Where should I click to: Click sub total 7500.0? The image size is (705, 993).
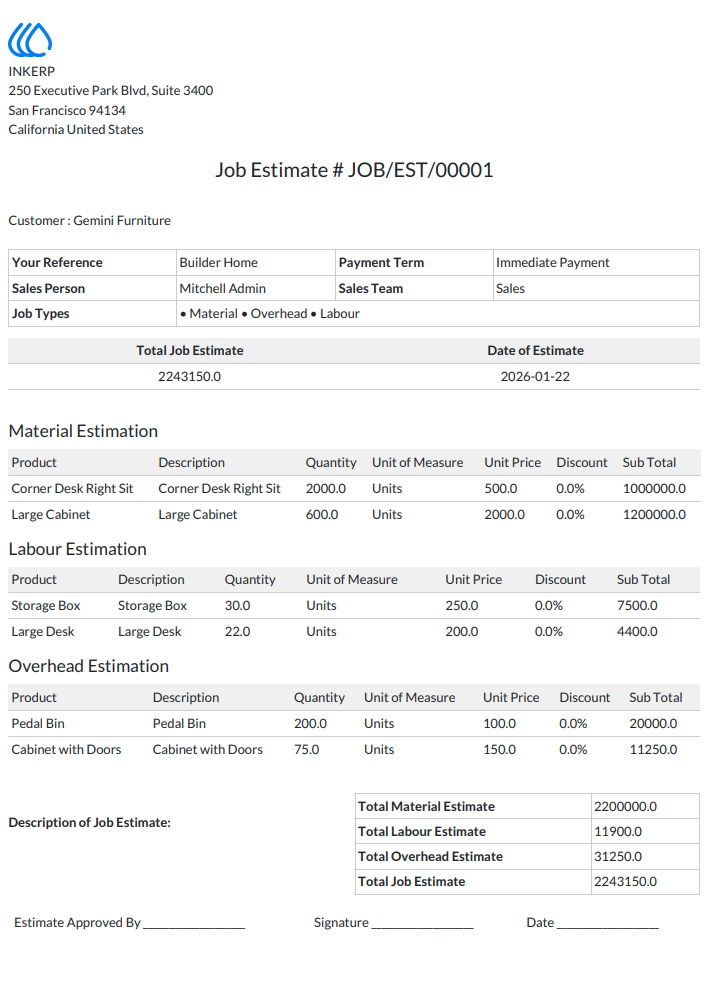[637, 605]
